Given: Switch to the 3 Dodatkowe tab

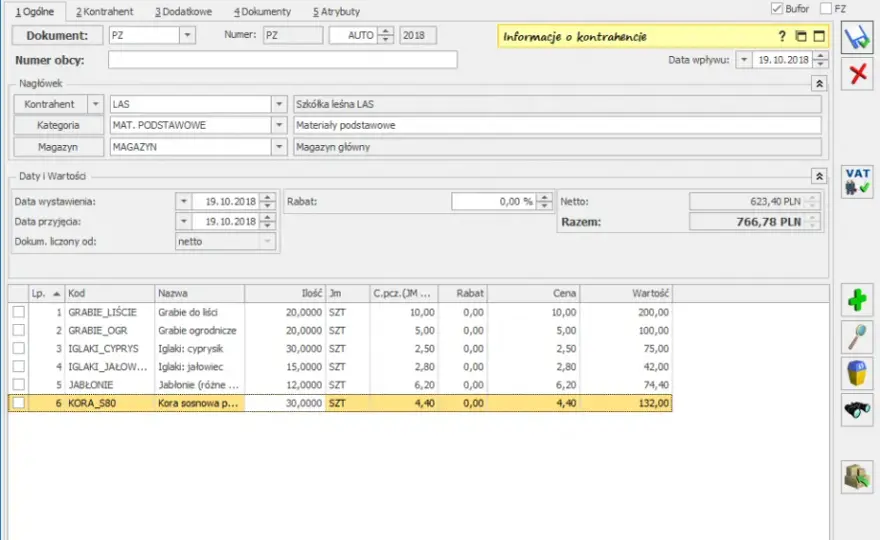Looking at the screenshot, I should click(184, 11).
